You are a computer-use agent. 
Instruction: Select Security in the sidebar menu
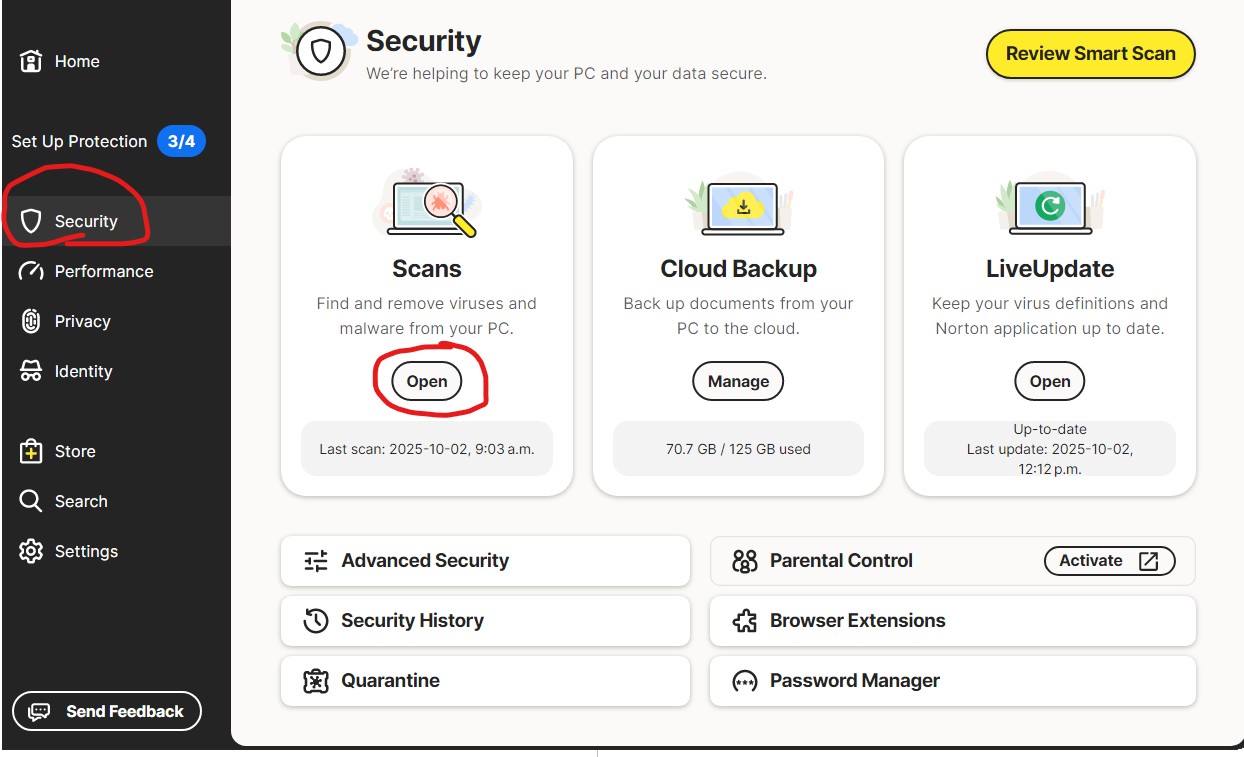(86, 221)
